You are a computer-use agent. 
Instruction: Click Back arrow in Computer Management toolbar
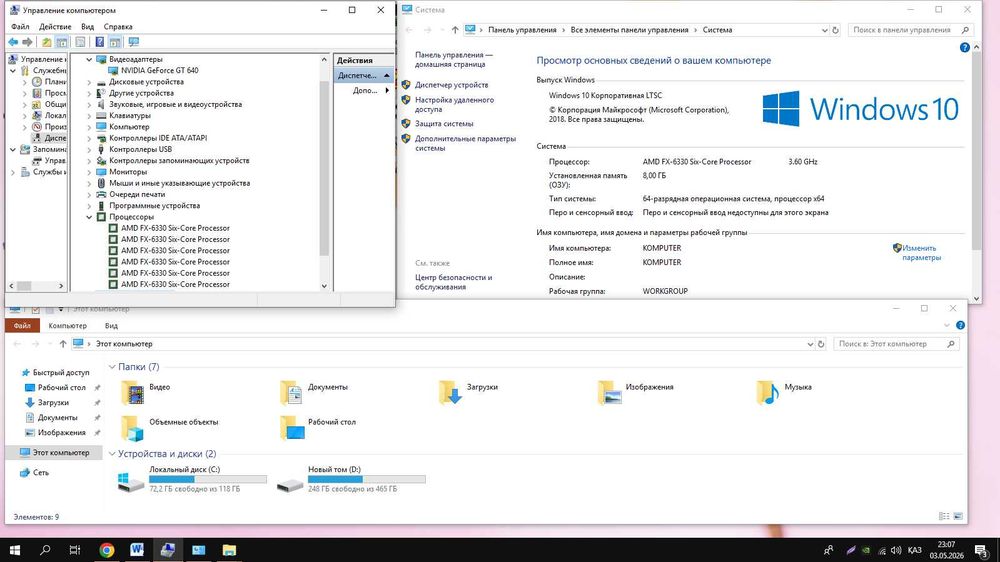[13, 42]
